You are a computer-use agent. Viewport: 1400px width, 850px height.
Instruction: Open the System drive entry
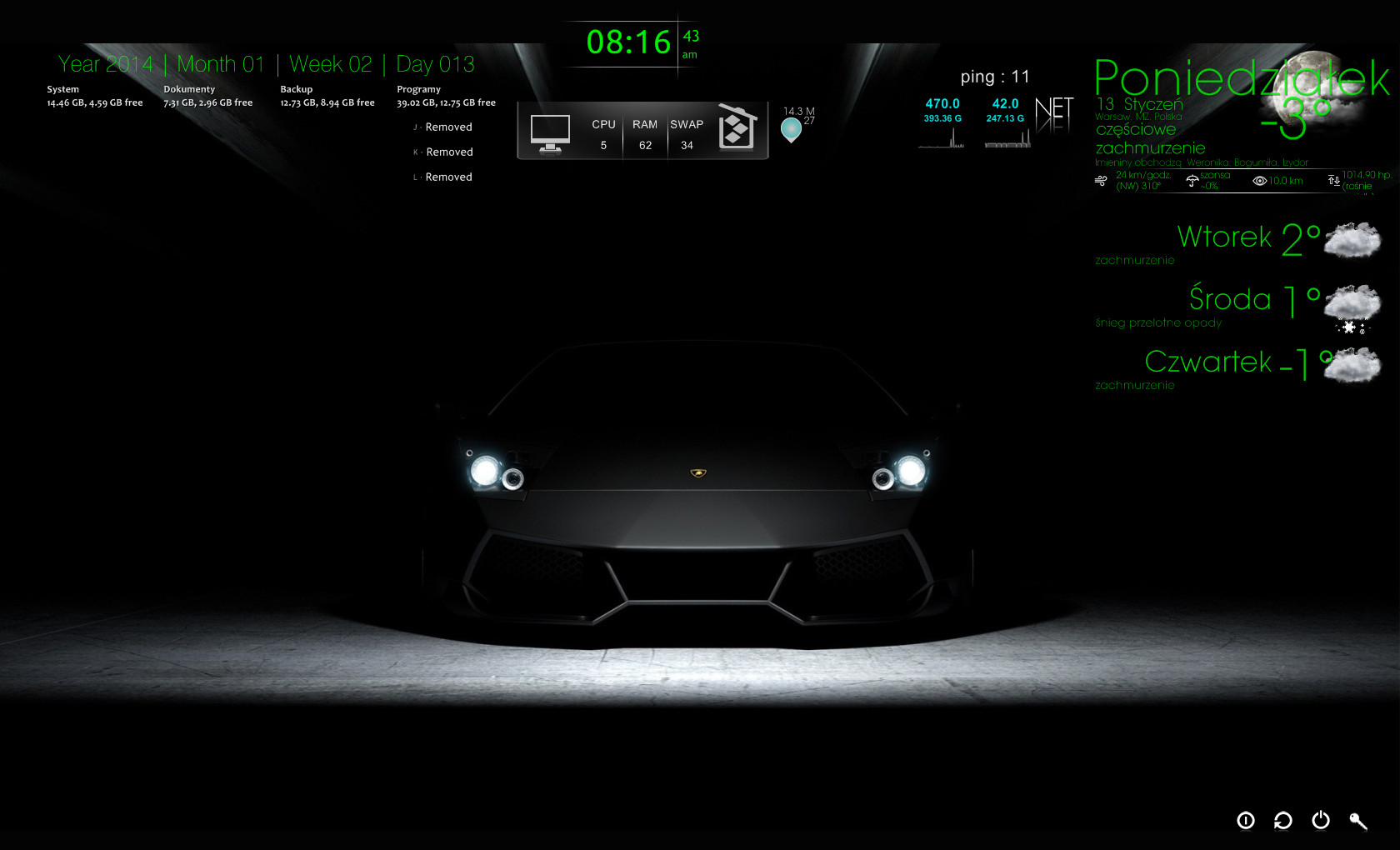(x=94, y=96)
